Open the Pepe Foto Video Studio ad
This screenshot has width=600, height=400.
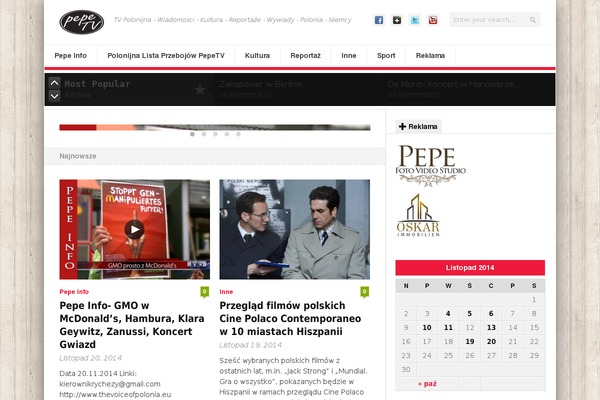430,165
